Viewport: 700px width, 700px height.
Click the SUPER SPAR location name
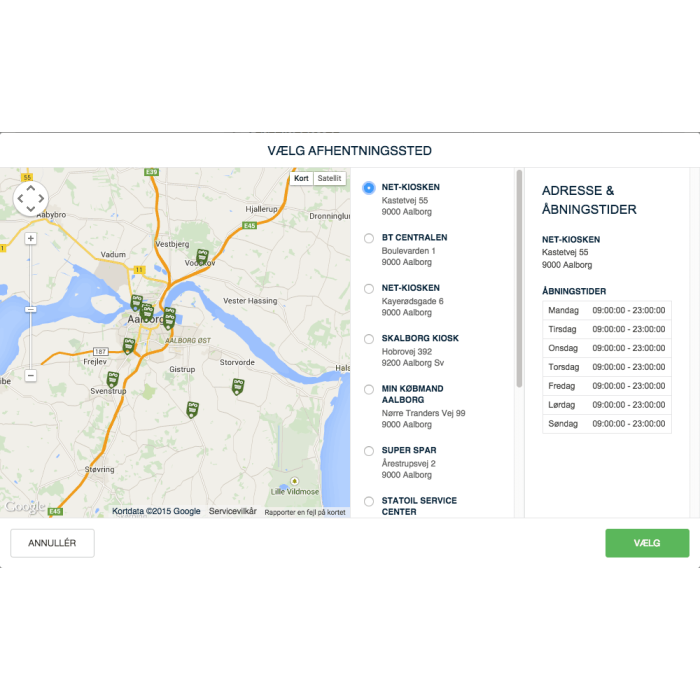[409, 450]
